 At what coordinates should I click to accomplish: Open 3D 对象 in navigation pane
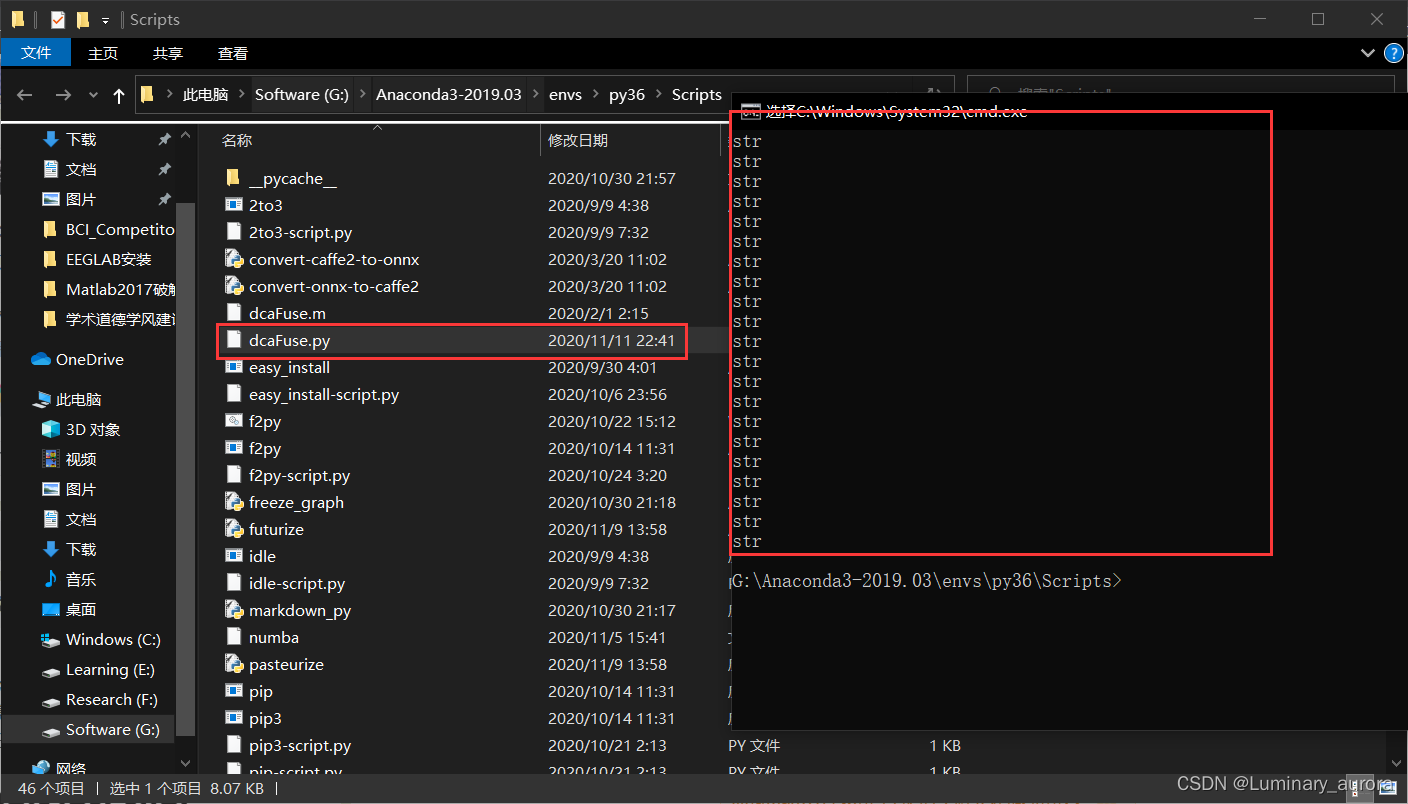(93, 430)
